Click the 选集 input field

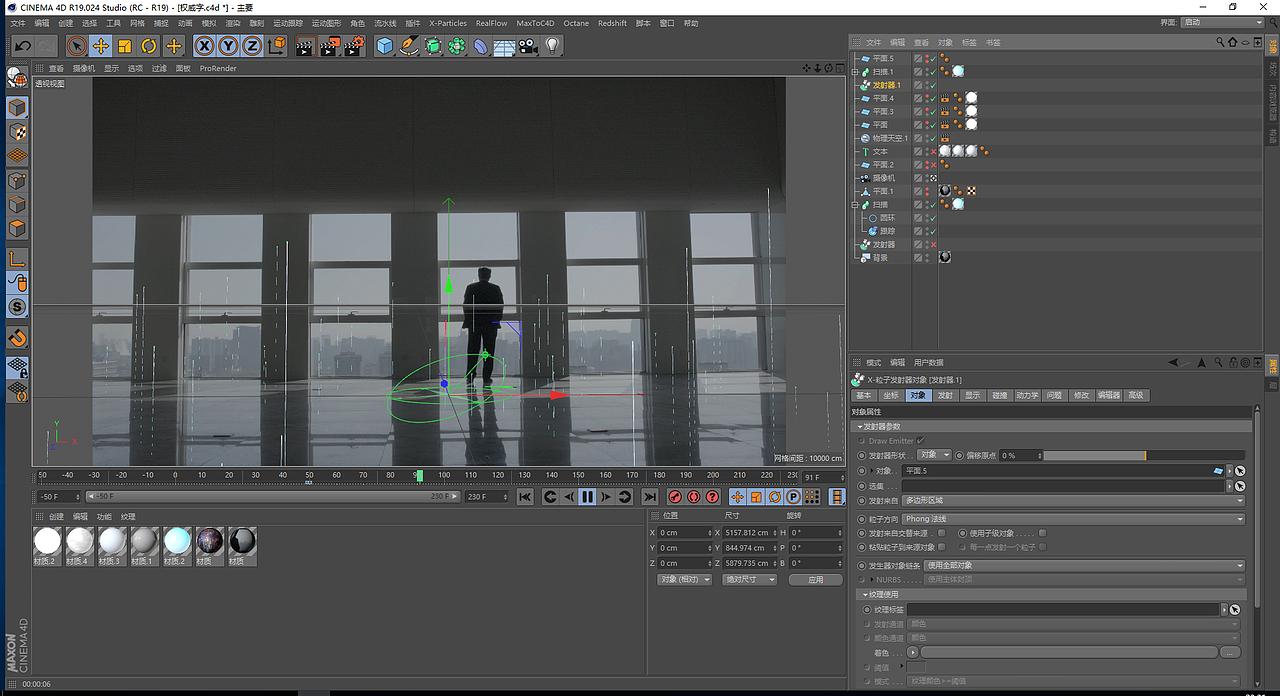1063,486
